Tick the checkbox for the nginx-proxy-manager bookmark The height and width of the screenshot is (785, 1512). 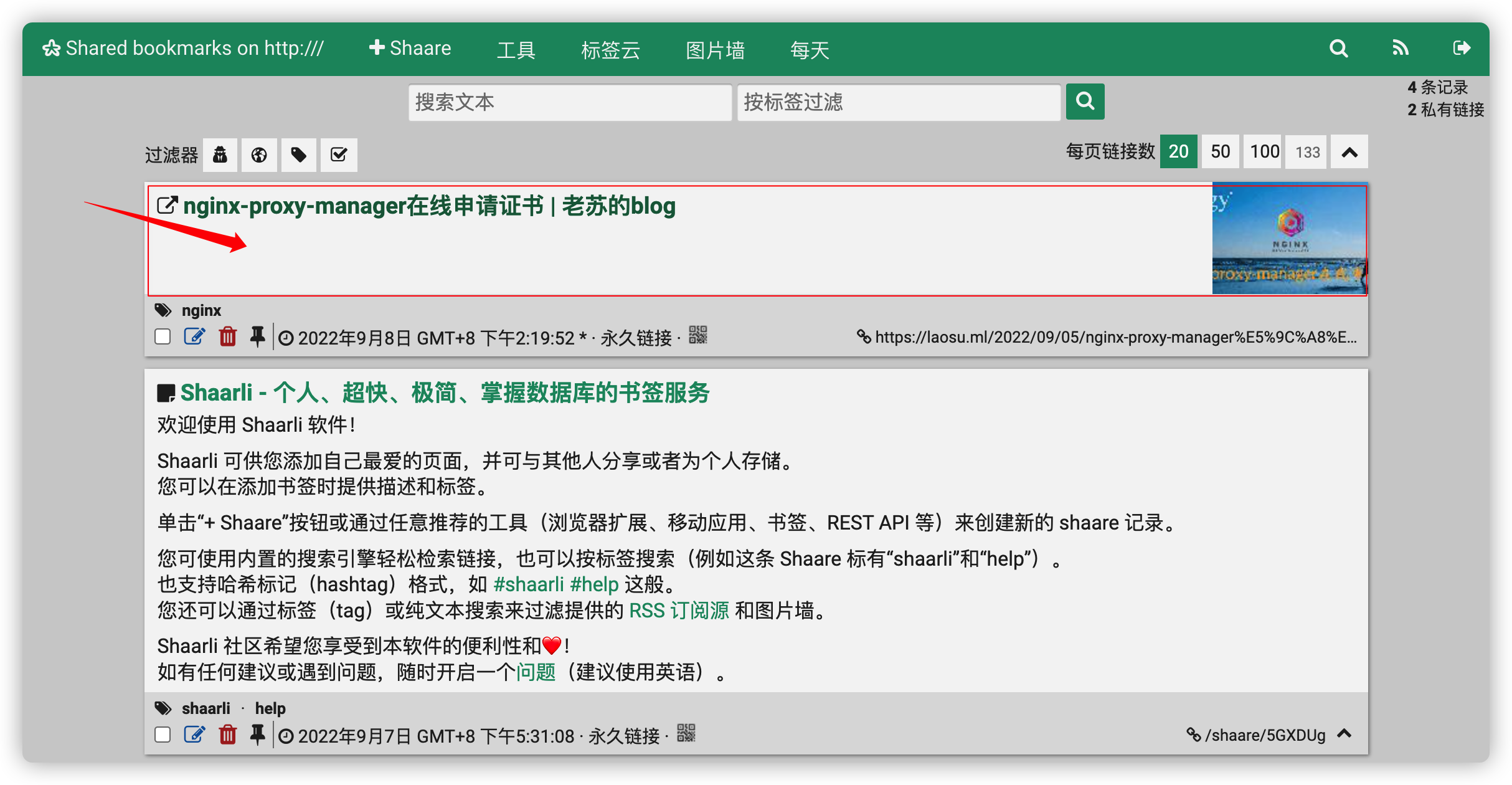coord(163,337)
